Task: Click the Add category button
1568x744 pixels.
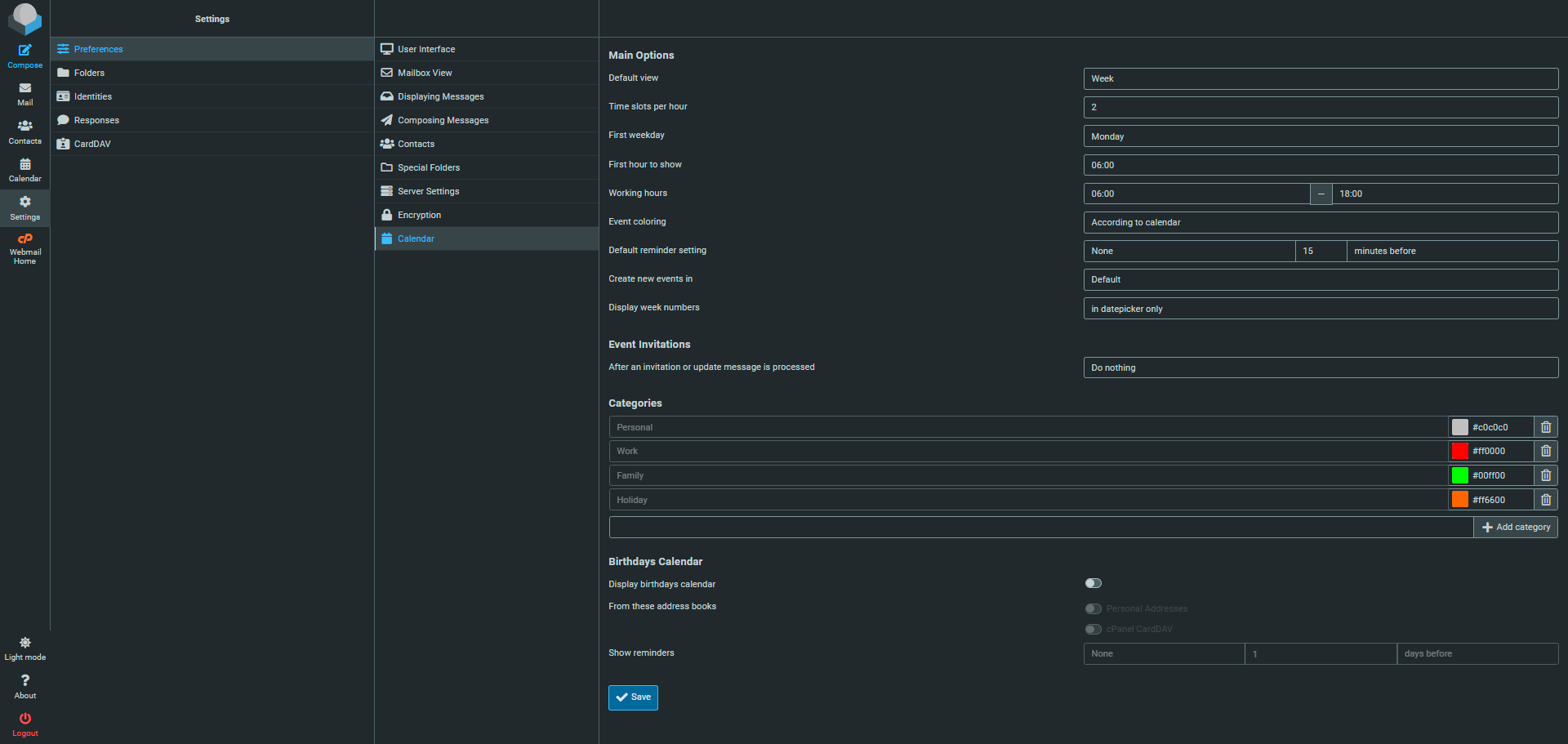Action: pyautogui.click(x=1515, y=528)
